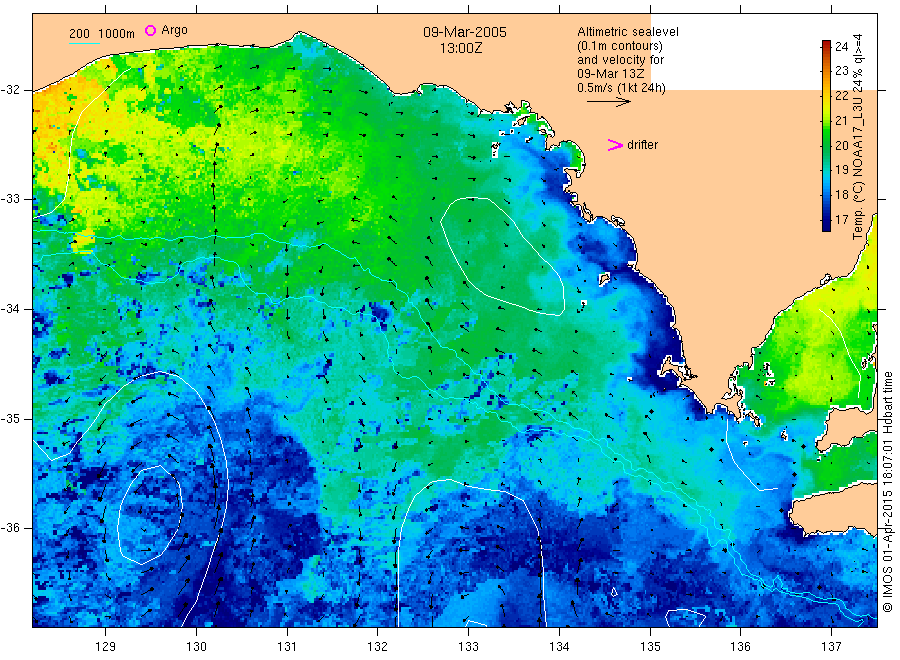Click the latitude label -34

(11, 309)
